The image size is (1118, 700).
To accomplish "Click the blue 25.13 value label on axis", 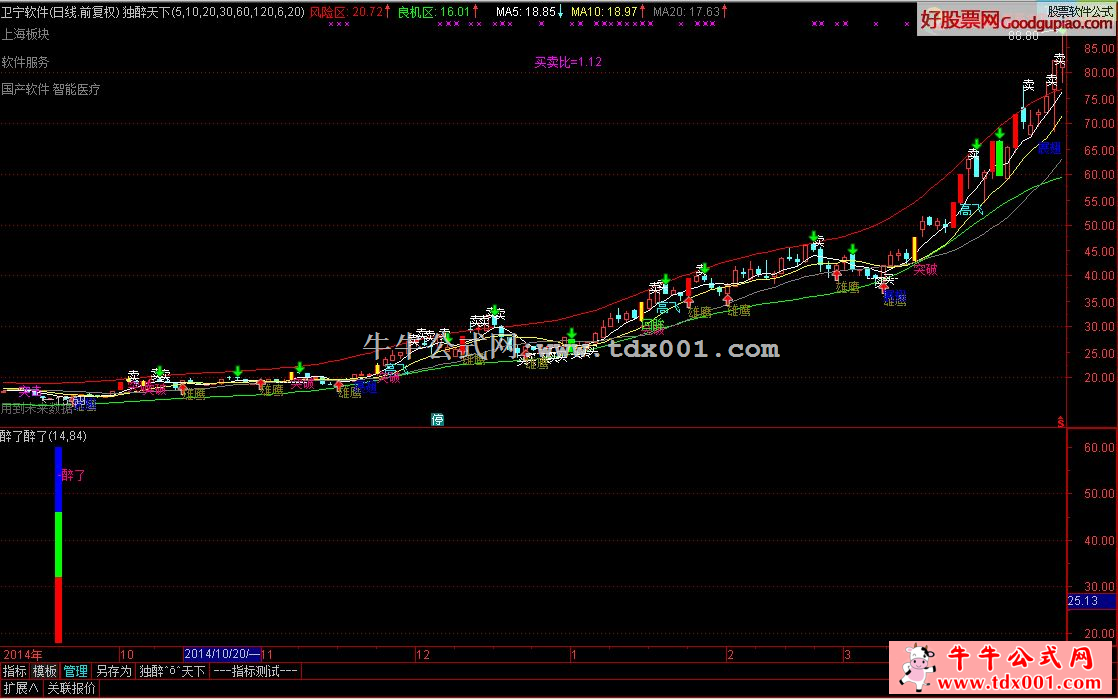I will [1084, 601].
